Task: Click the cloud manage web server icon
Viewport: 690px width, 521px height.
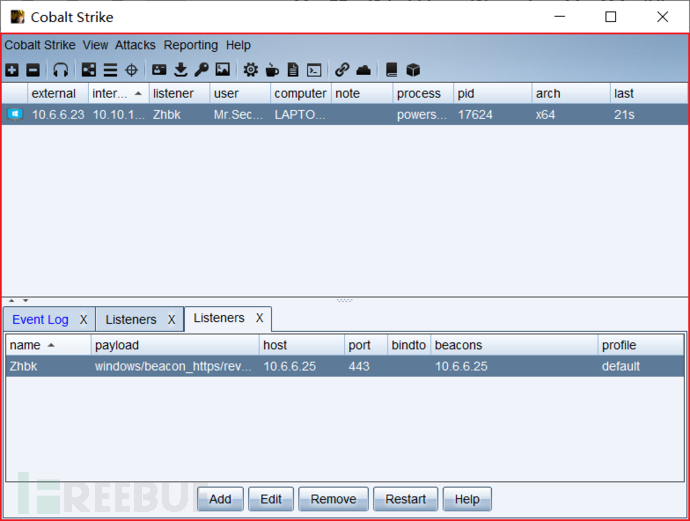Action: (363, 70)
